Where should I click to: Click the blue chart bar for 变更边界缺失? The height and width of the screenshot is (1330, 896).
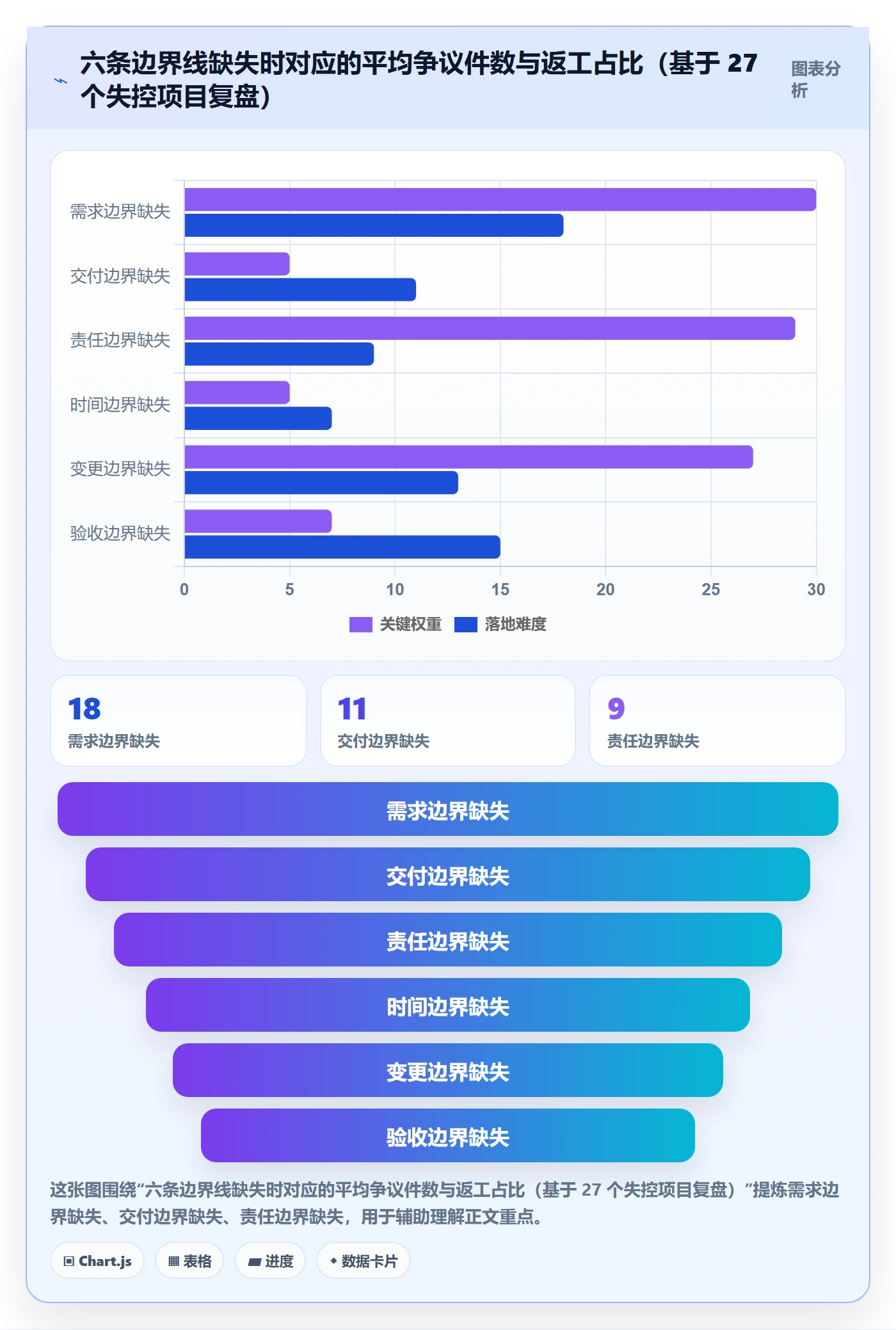[x=321, y=483]
